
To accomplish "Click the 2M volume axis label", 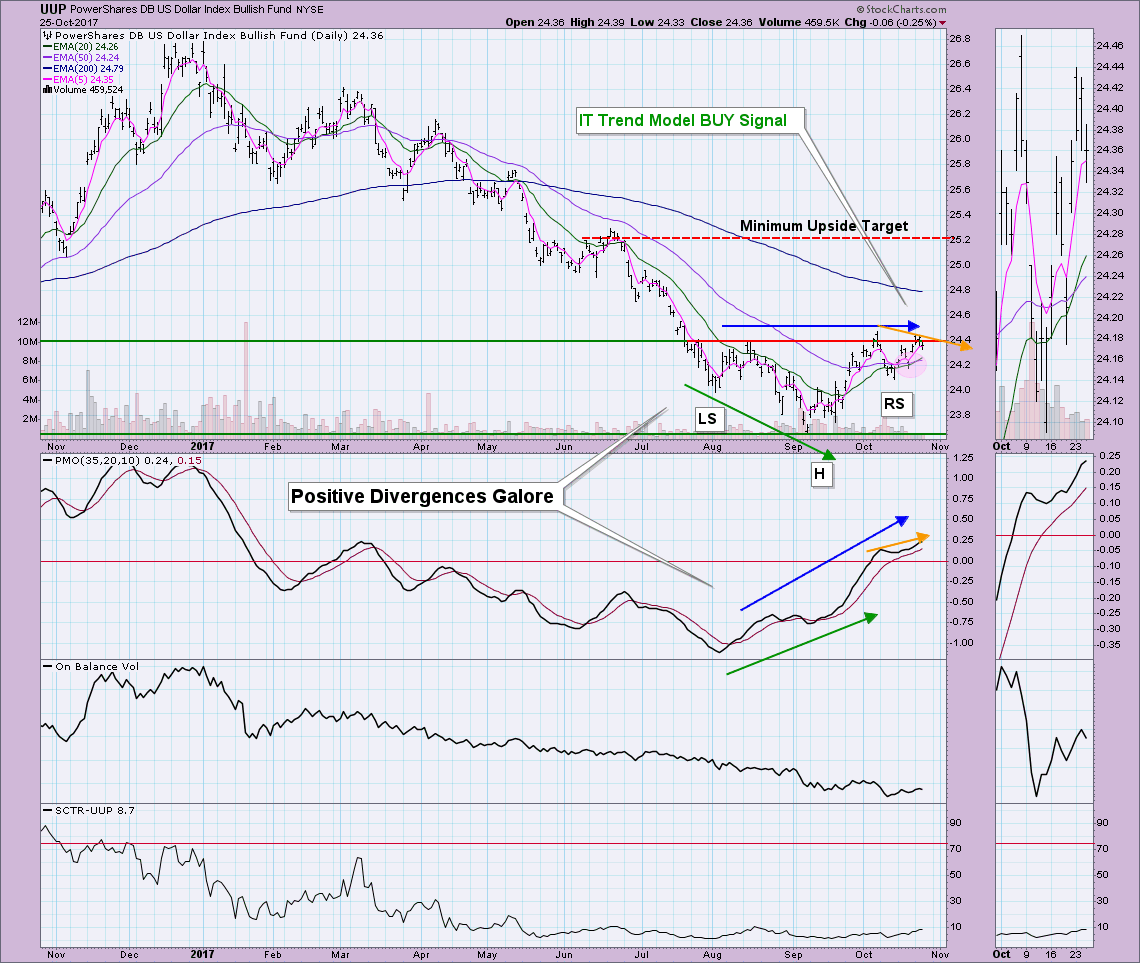I will click(x=31, y=419).
